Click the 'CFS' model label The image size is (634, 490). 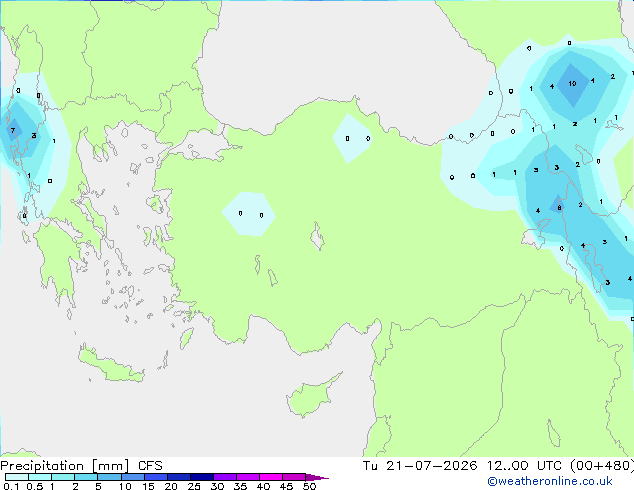[150, 466]
